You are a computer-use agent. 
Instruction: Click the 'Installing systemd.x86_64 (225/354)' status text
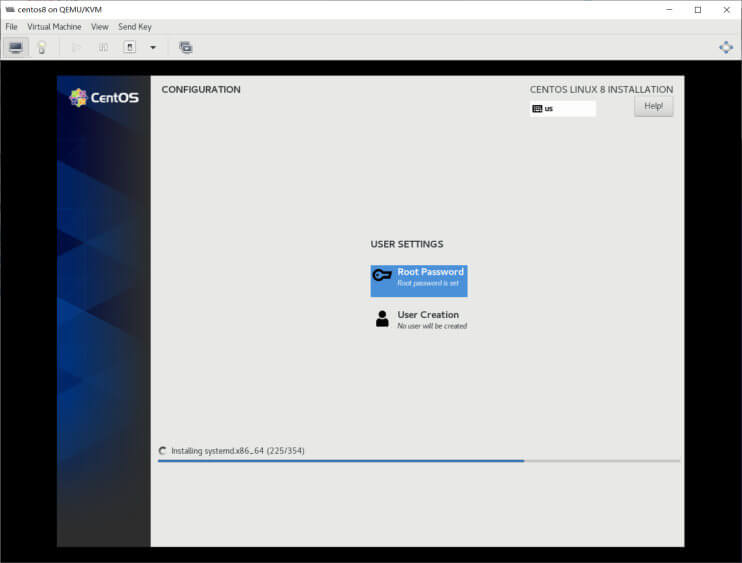tap(238, 451)
